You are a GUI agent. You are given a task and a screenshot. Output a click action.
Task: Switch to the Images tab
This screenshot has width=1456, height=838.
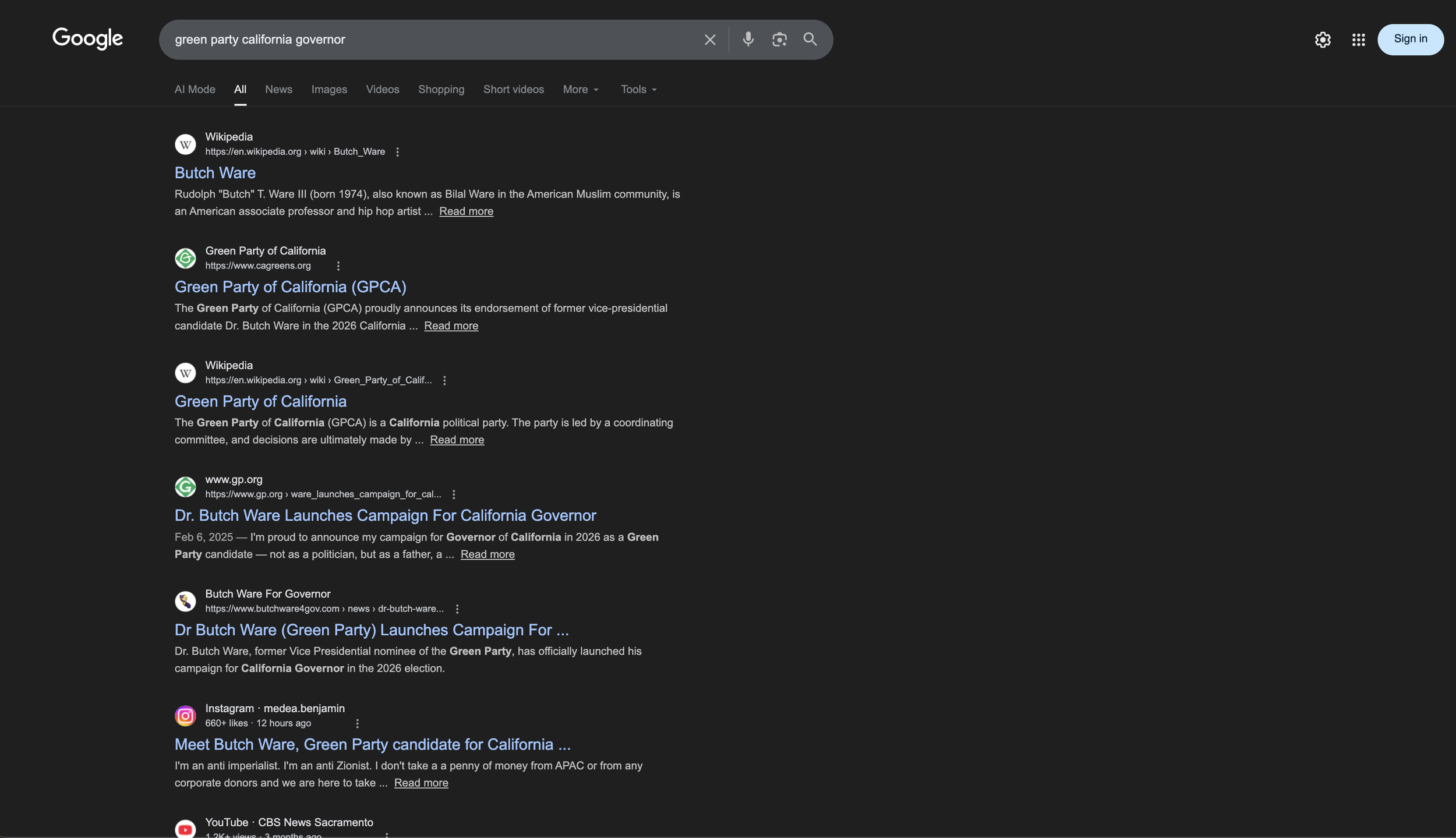pyautogui.click(x=328, y=90)
